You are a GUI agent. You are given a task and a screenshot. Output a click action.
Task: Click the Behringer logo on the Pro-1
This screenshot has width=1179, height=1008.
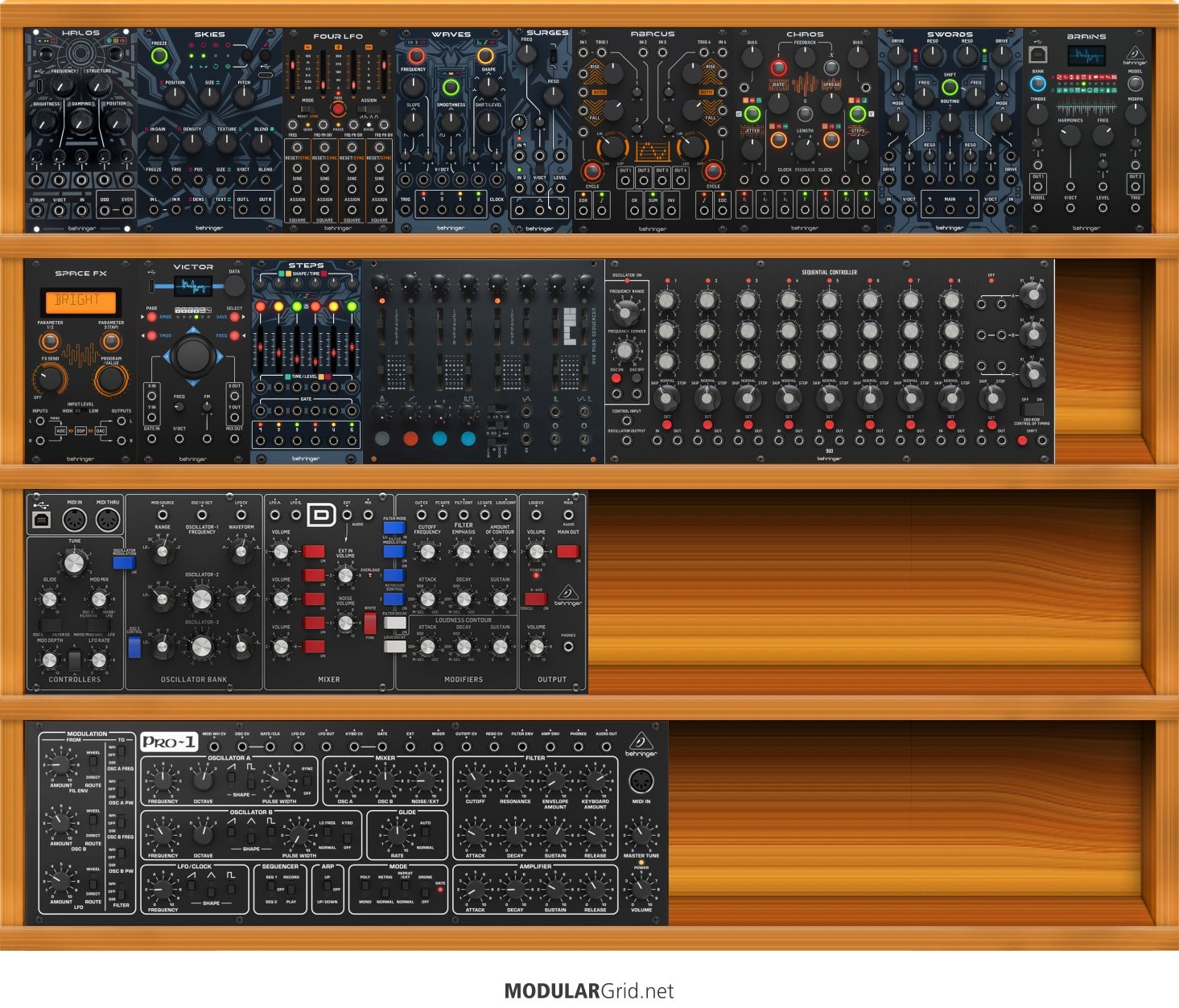pos(641,743)
